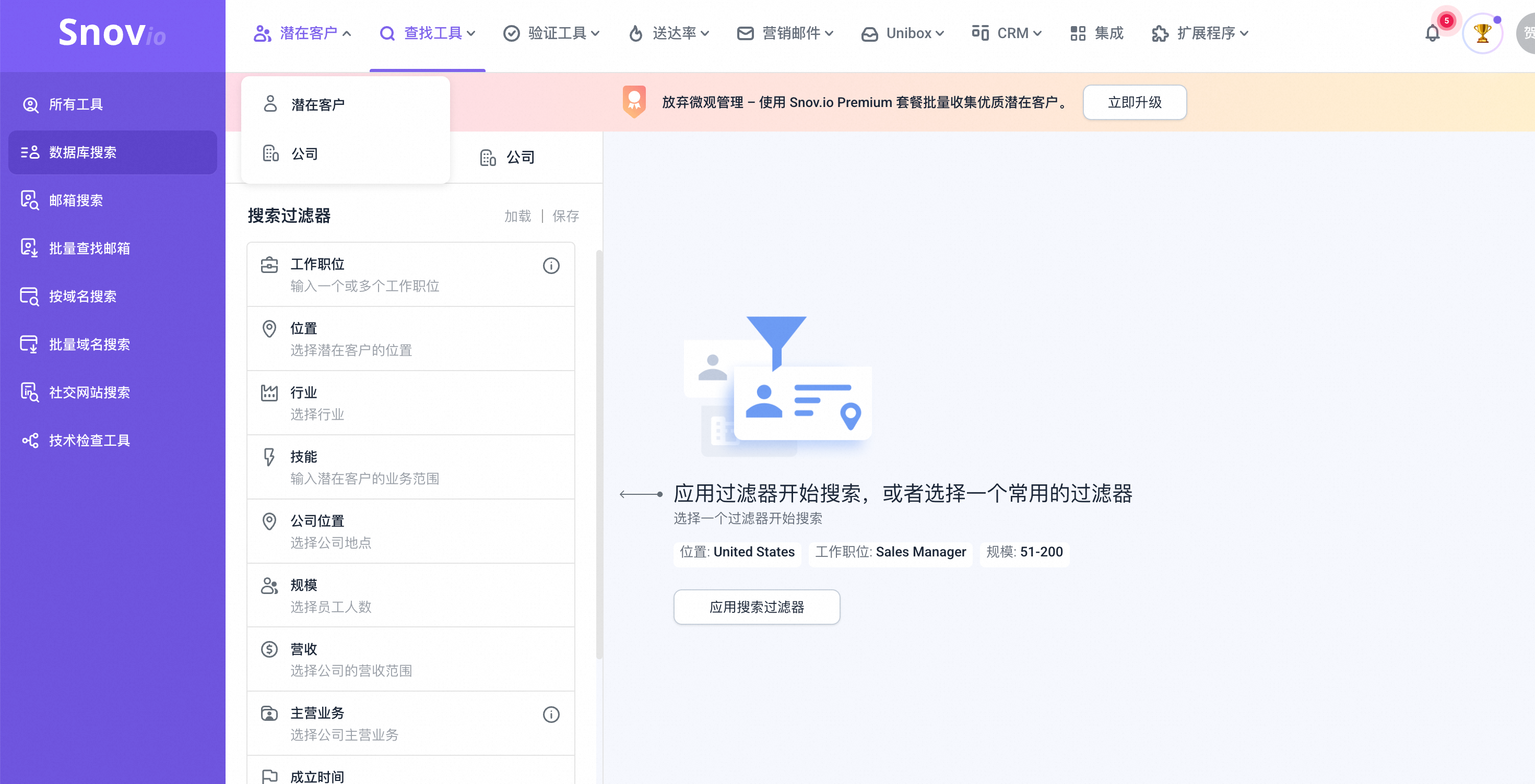This screenshot has height=784, width=1535.
Task: Click the 工作职位 input field
Action: [x=410, y=275]
